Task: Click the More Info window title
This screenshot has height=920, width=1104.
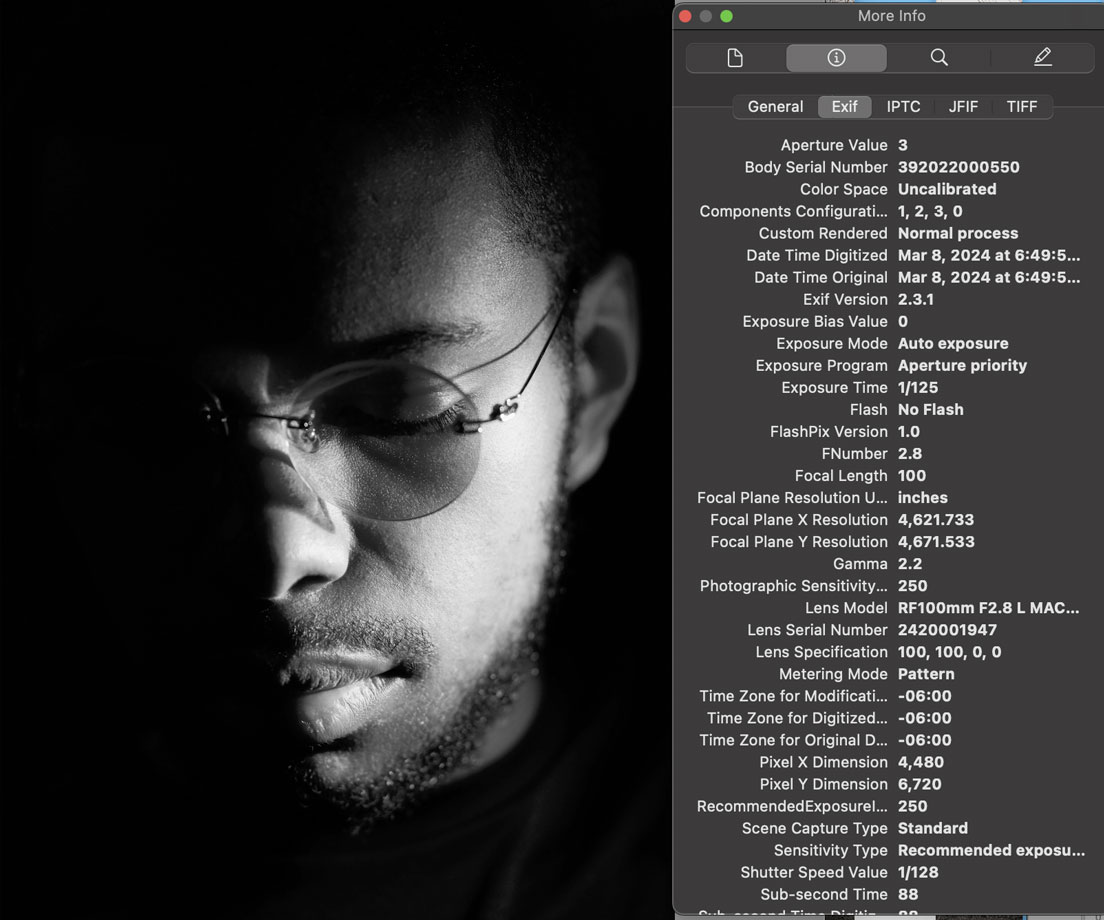Action: 891,16
